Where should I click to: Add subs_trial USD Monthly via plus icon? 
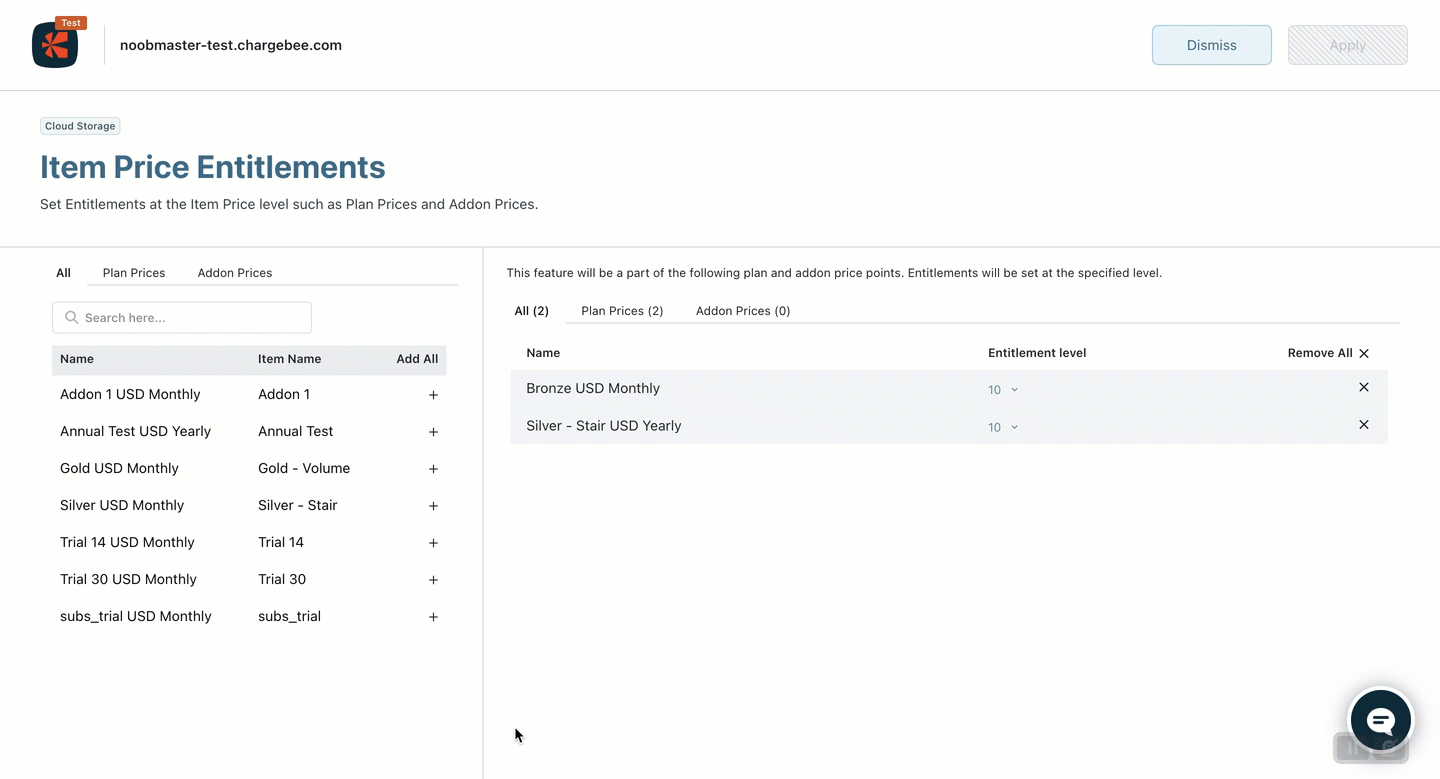(x=433, y=617)
